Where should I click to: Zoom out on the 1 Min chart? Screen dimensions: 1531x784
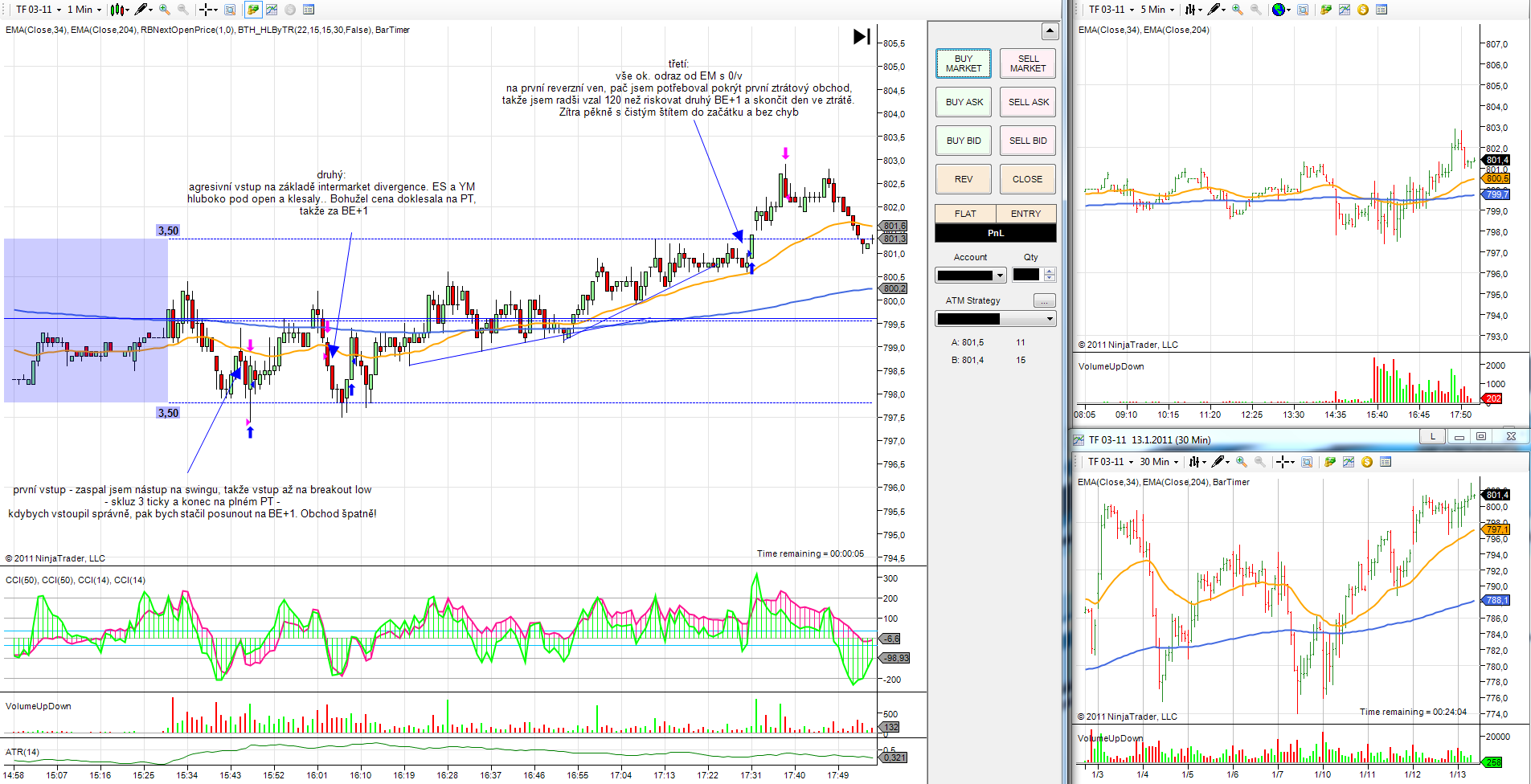pos(183,10)
